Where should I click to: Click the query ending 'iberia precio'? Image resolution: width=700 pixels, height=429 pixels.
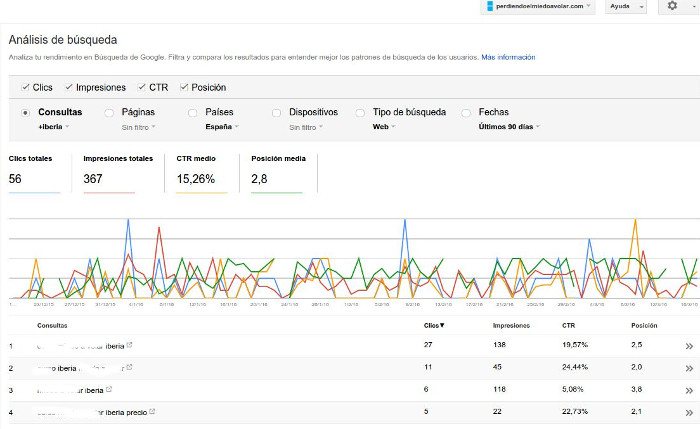pos(92,412)
